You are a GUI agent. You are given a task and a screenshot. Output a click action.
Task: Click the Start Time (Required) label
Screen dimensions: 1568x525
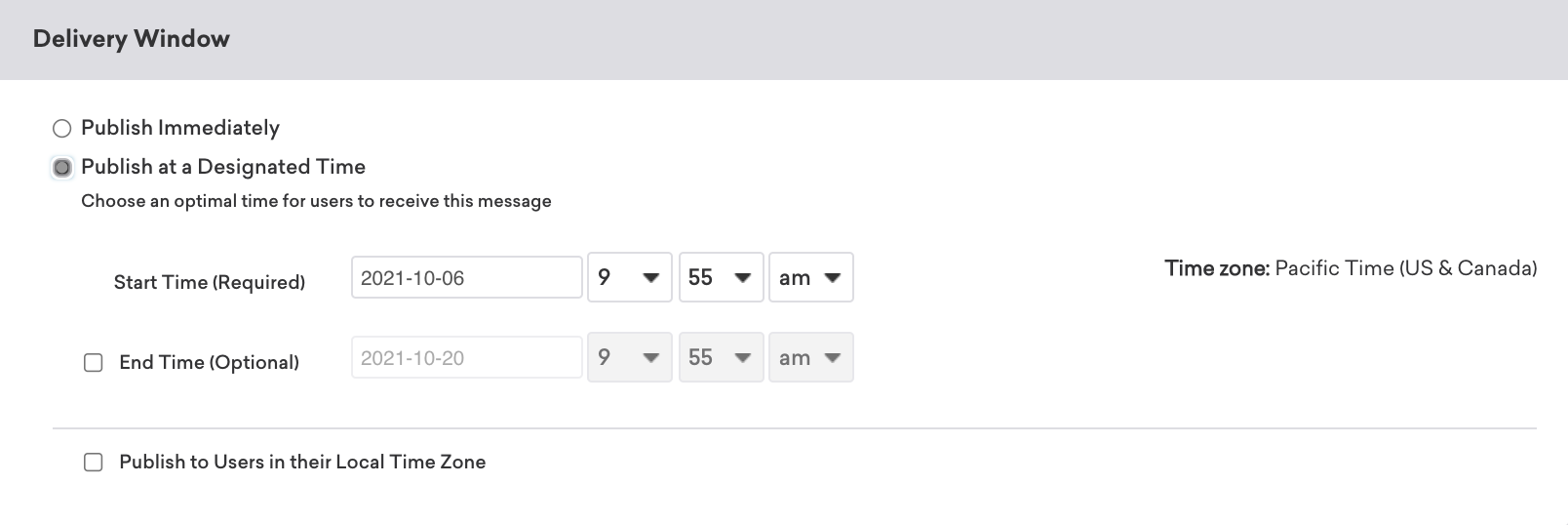tap(209, 282)
